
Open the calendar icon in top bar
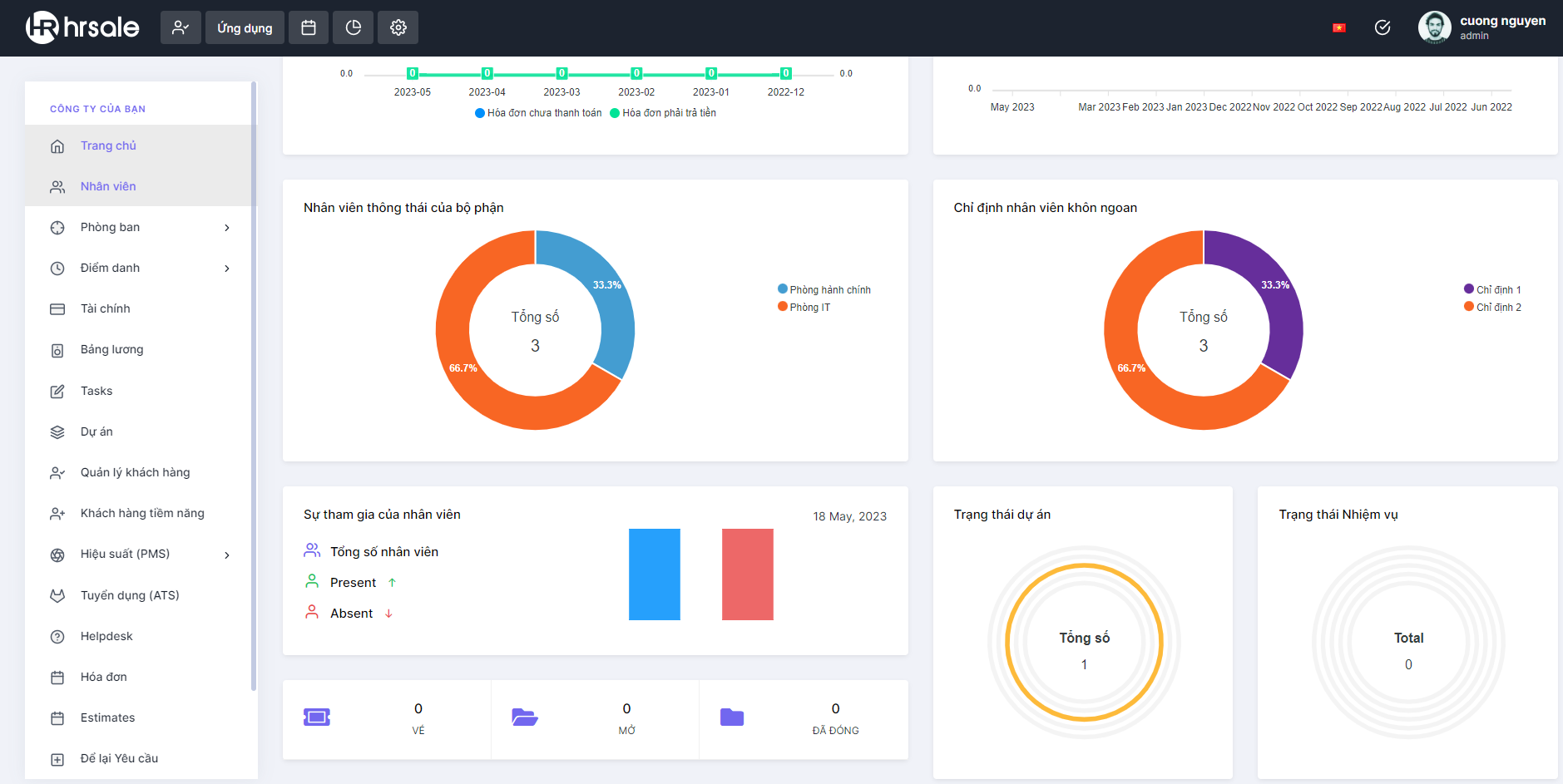309,27
